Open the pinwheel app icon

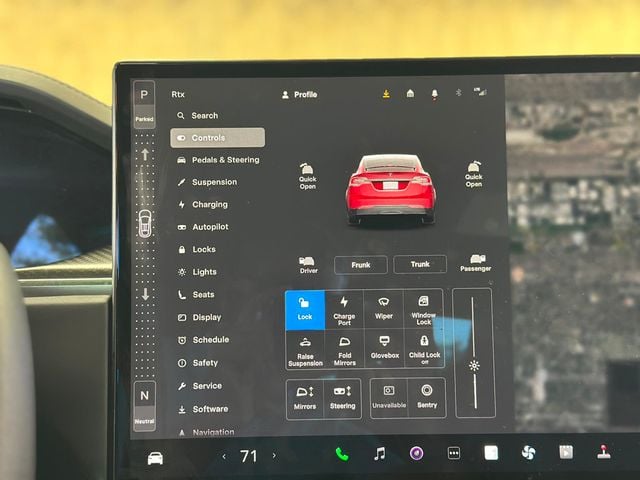[x=529, y=452]
